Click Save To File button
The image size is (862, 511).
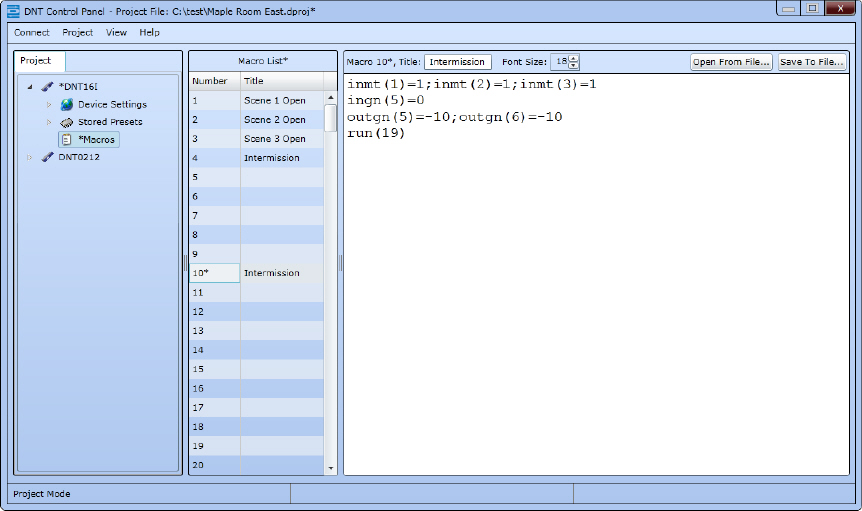coord(812,62)
